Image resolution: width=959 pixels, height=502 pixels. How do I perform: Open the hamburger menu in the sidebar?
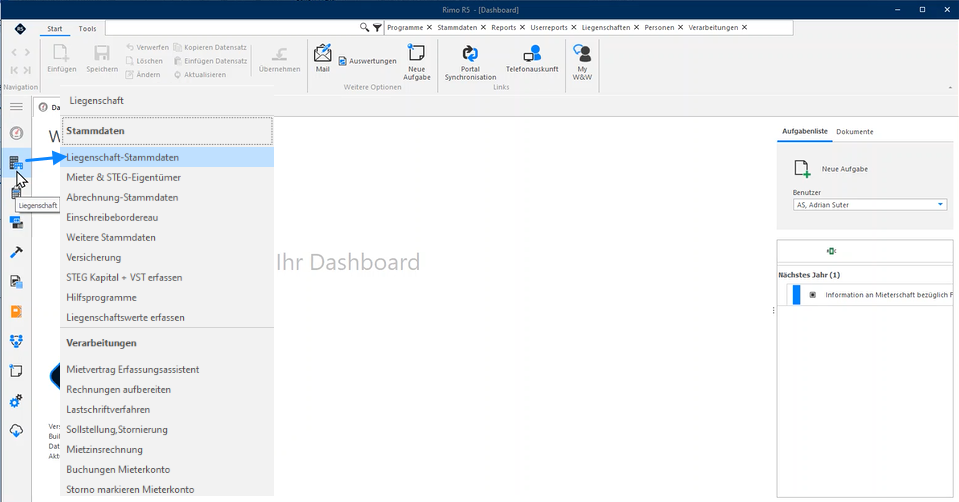(x=17, y=106)
